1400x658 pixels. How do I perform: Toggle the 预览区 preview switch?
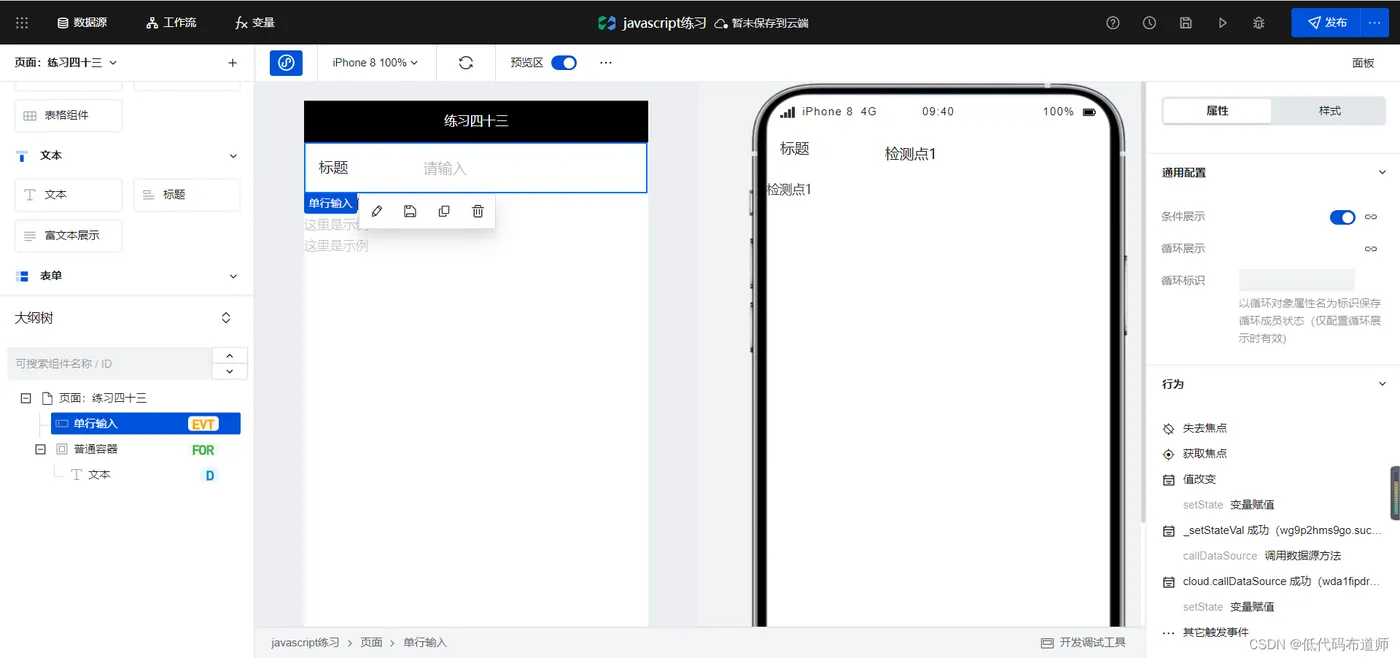tap(564, 62)
